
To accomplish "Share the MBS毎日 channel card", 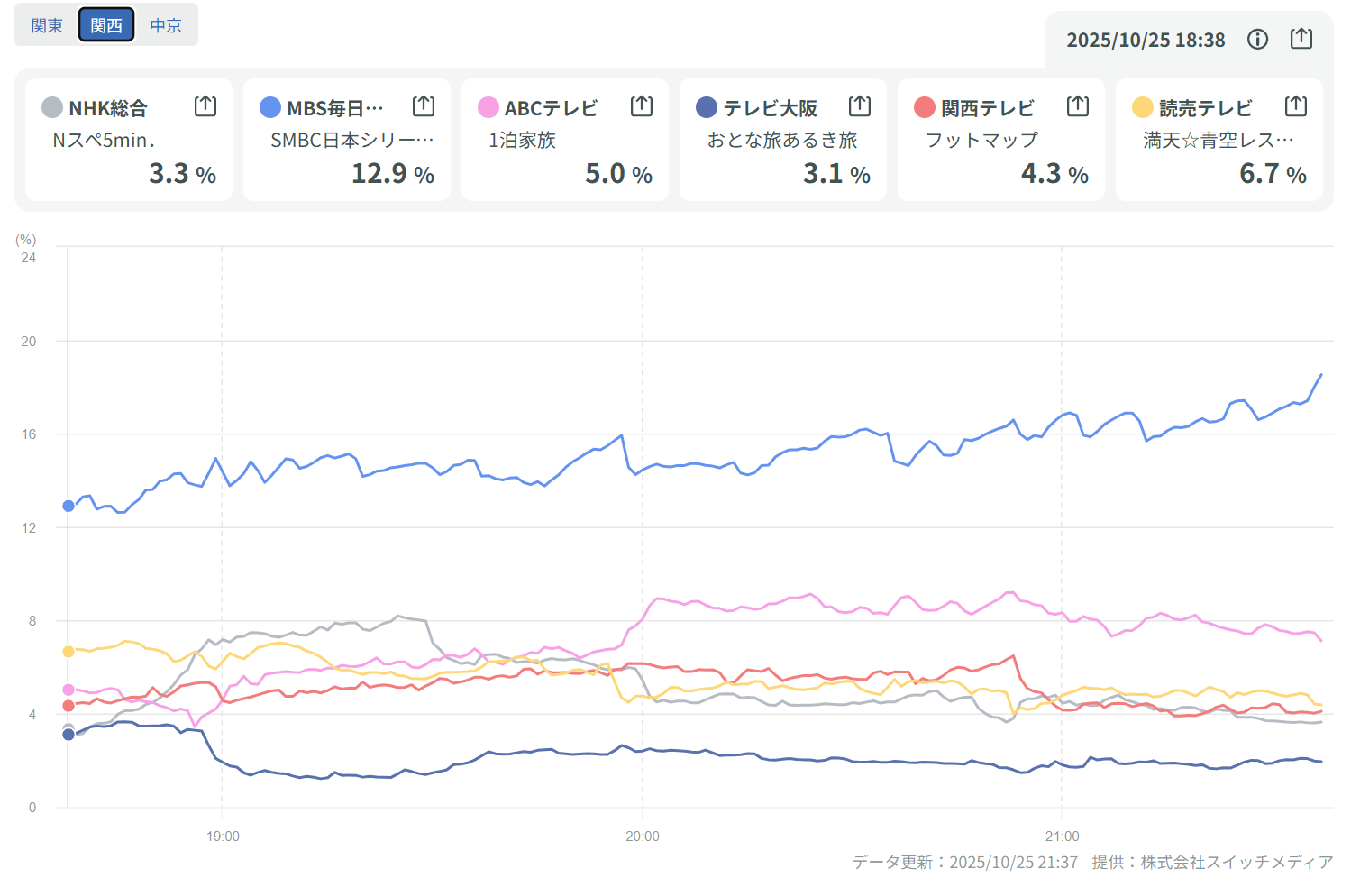I will click(x=424, y=106).
